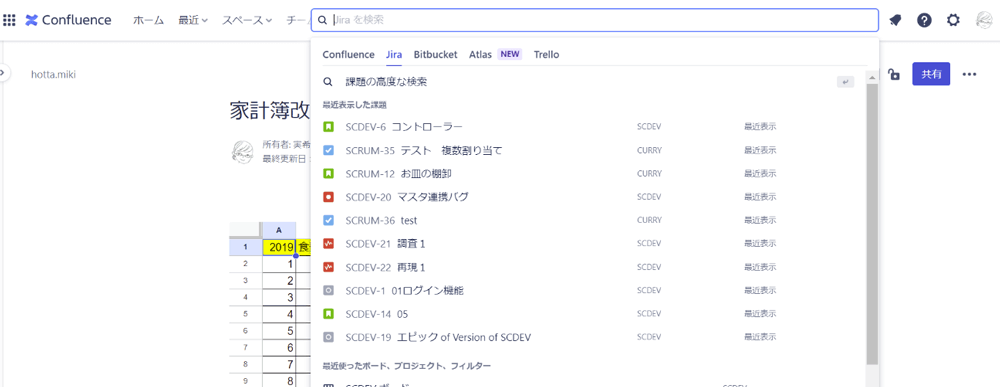
Task: Click the task icon for SCRUM-36
Action: [x=328, y=221]
